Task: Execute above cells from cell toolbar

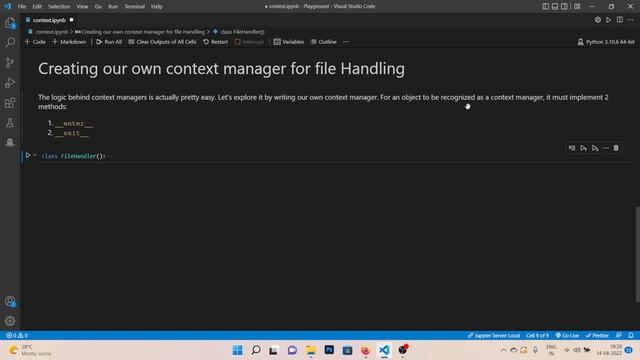Action: click(x=583, y=148)
